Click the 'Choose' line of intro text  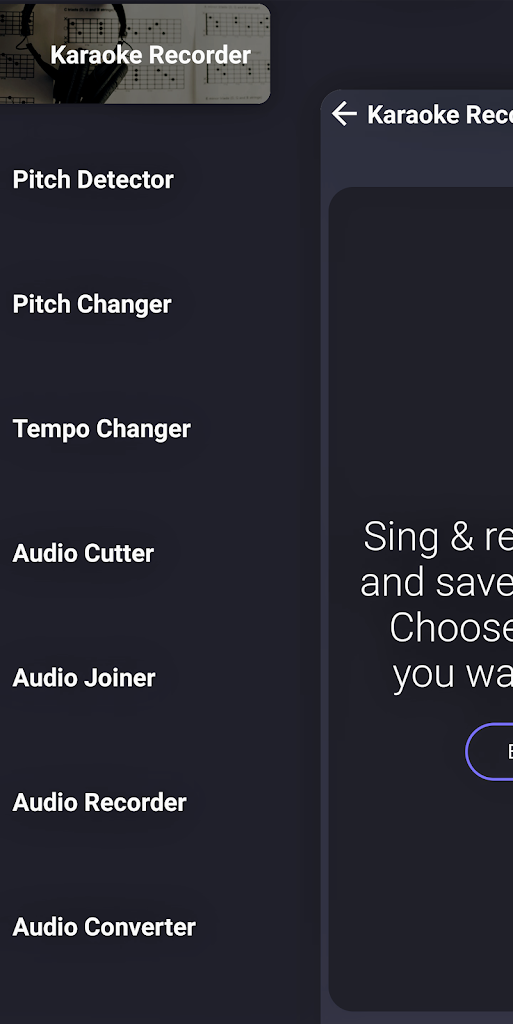451,628
